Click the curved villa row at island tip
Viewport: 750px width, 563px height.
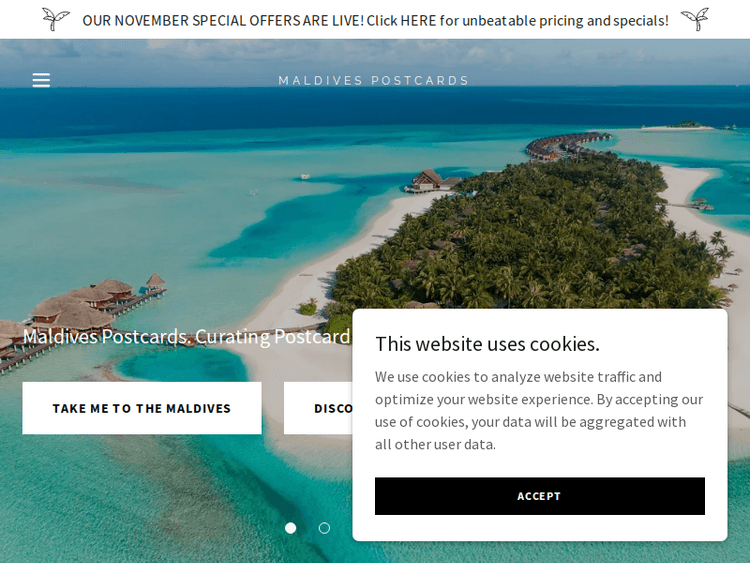click(x=567, y=145)
